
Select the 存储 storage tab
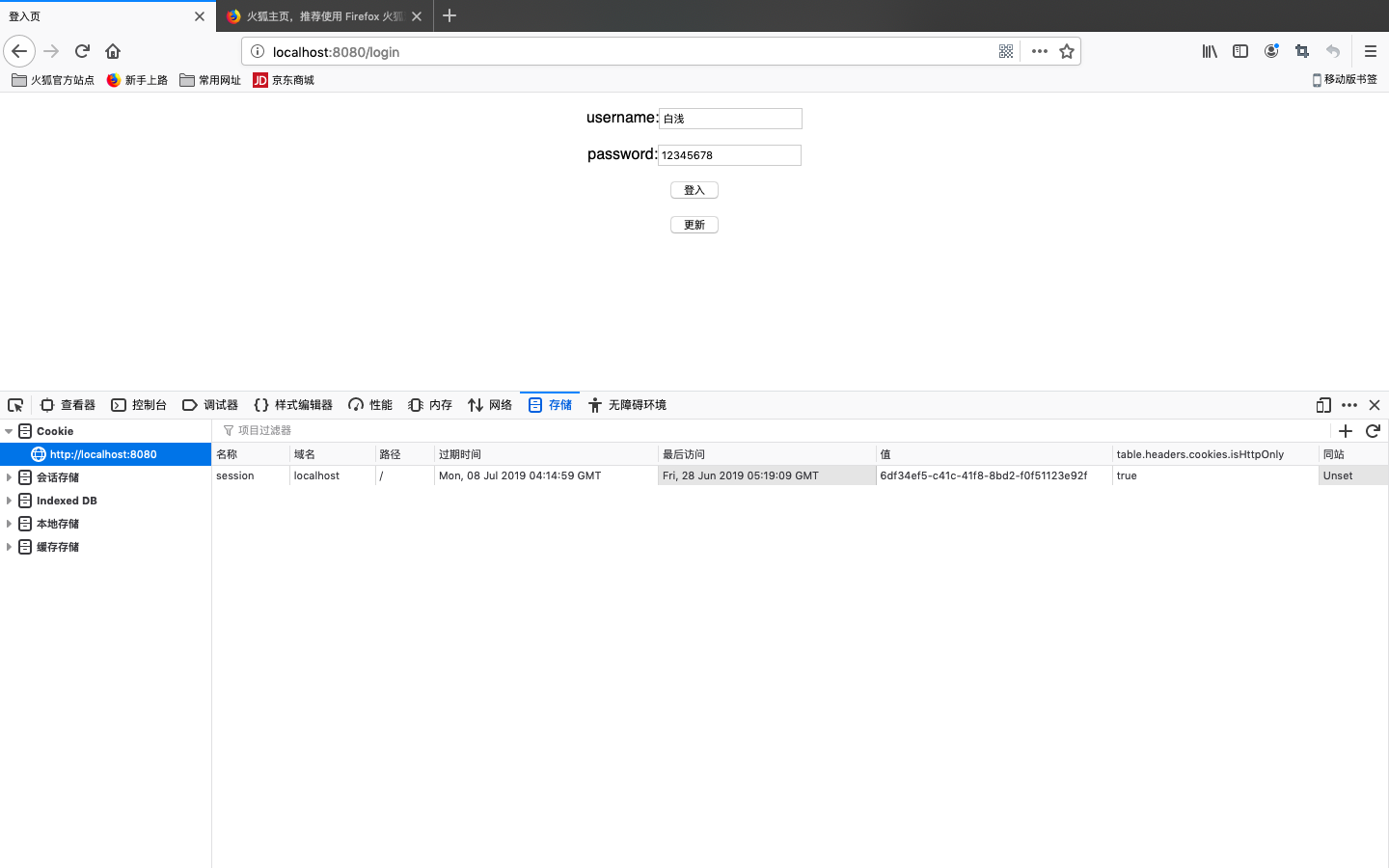tap(550, 405)
